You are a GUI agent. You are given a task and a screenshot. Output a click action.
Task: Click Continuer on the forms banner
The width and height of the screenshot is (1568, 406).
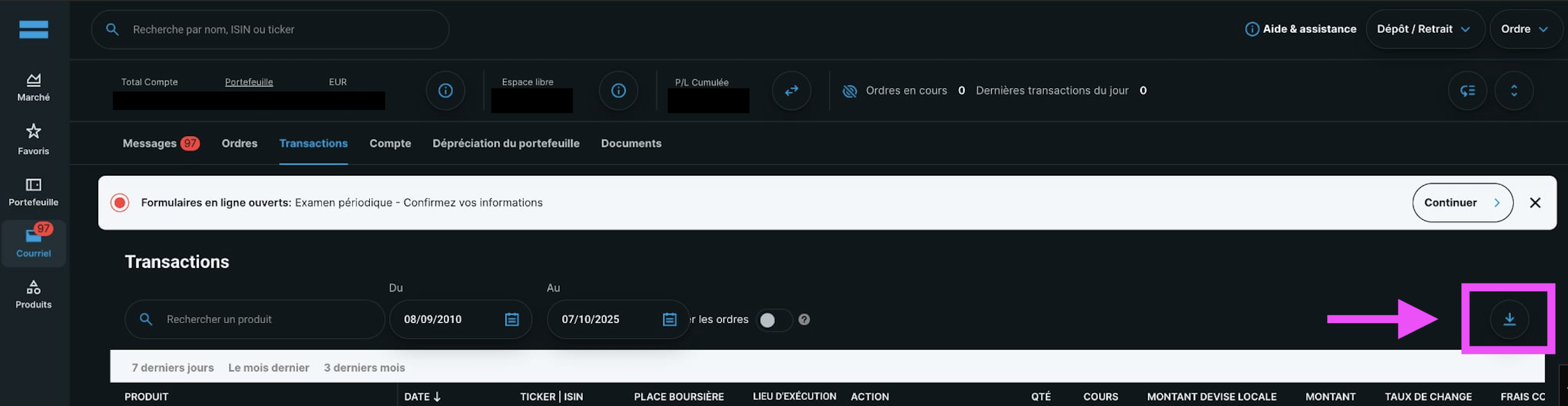1461,202
